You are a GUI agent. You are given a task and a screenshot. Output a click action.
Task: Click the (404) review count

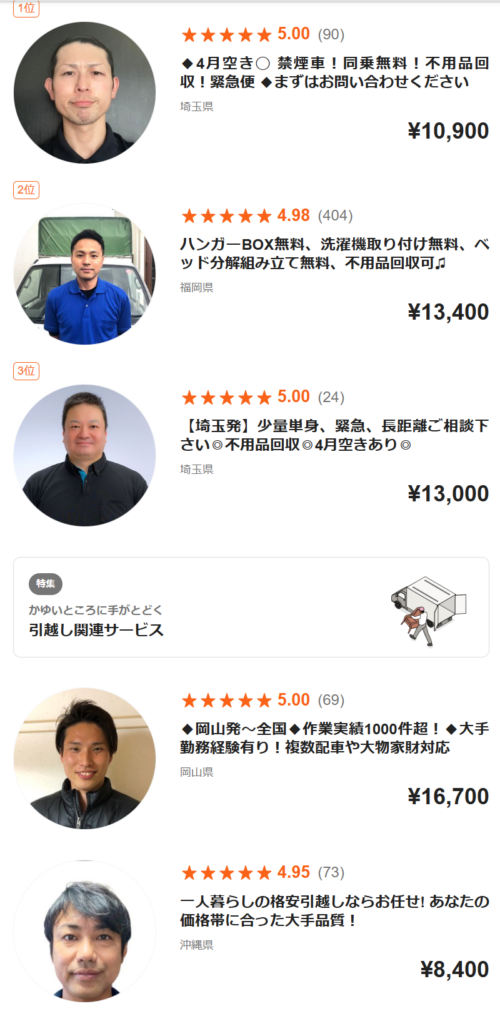tap(335, 216)
